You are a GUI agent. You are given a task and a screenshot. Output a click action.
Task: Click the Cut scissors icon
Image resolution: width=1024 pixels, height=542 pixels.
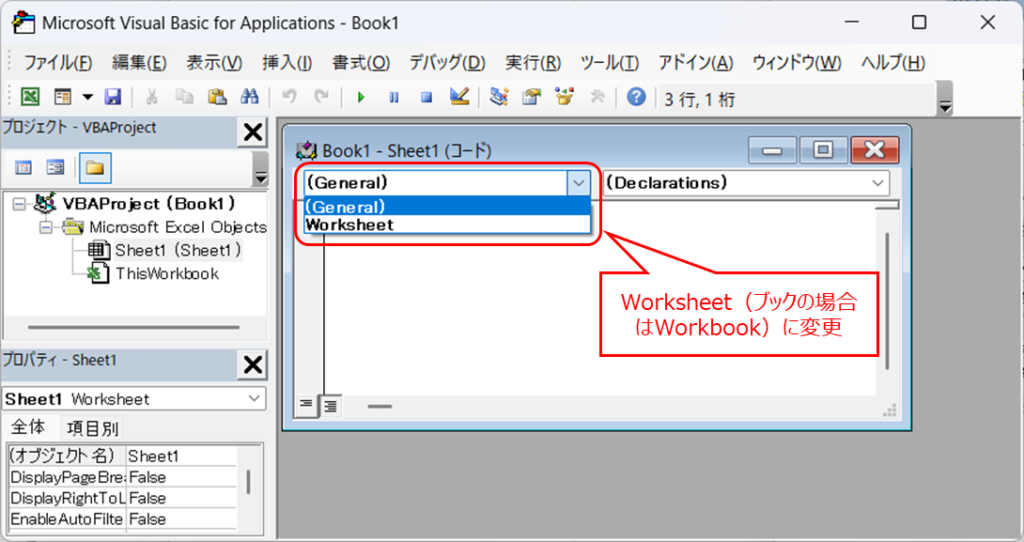click(x=152, y=97)
